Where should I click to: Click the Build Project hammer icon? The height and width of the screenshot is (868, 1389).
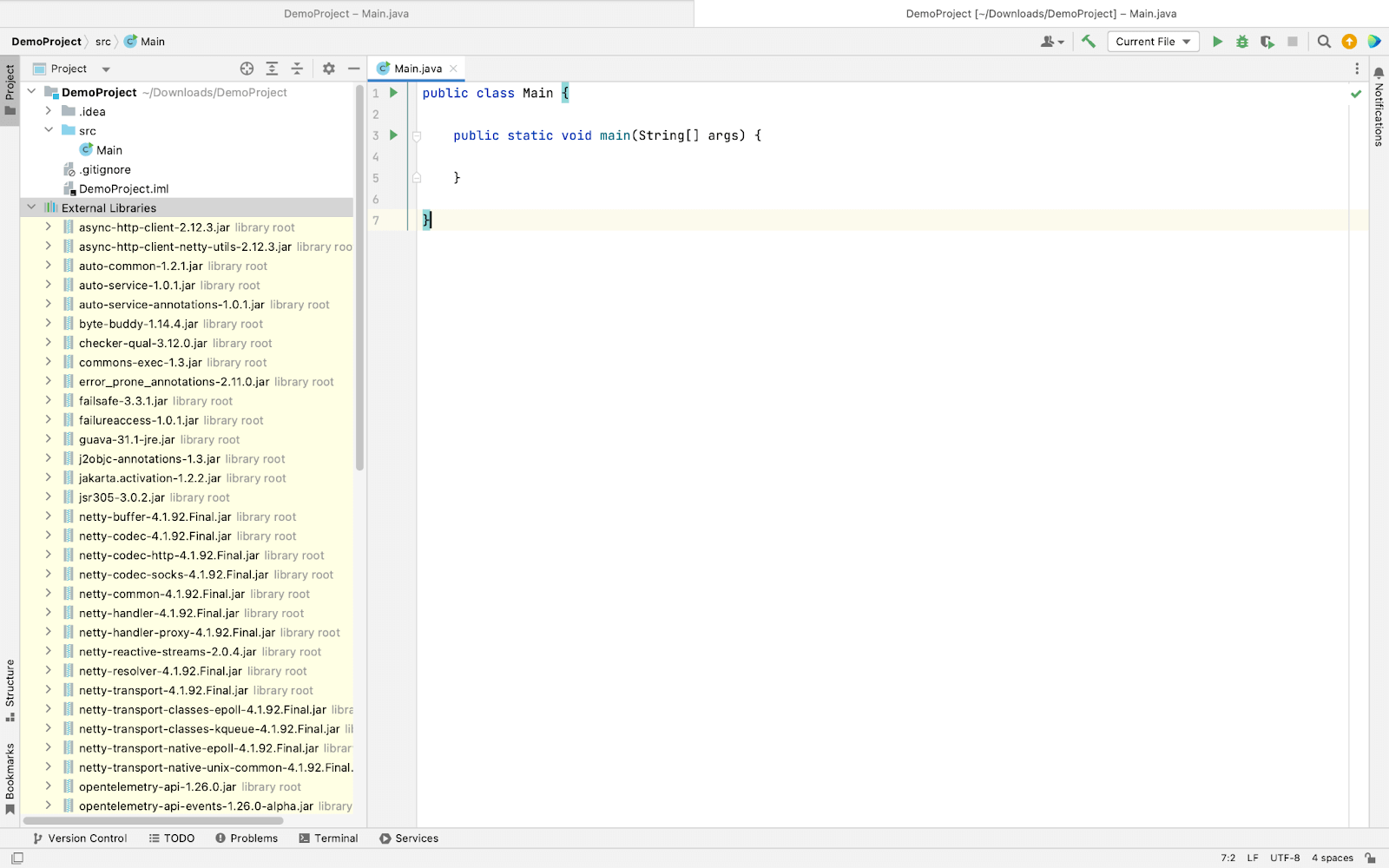[x=1089, y=42]
